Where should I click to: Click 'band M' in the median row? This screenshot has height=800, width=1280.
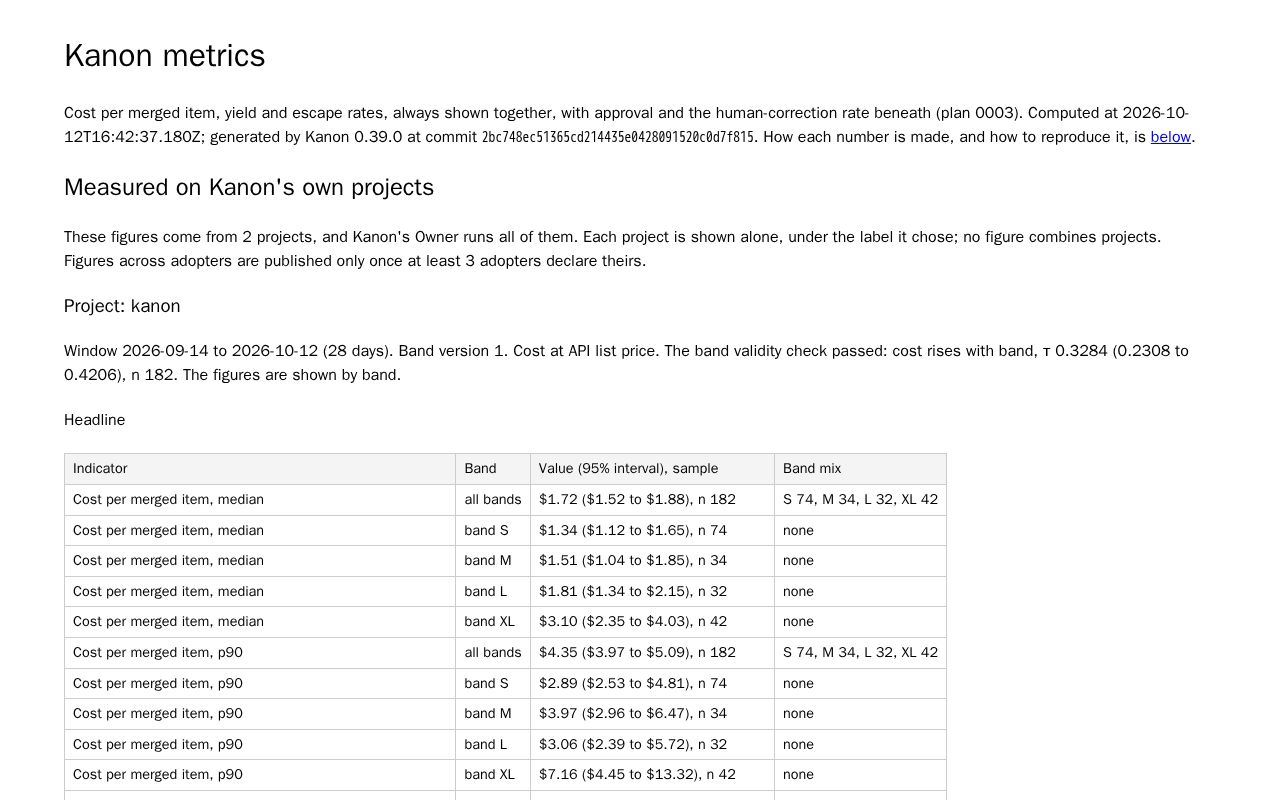(493, 561)
